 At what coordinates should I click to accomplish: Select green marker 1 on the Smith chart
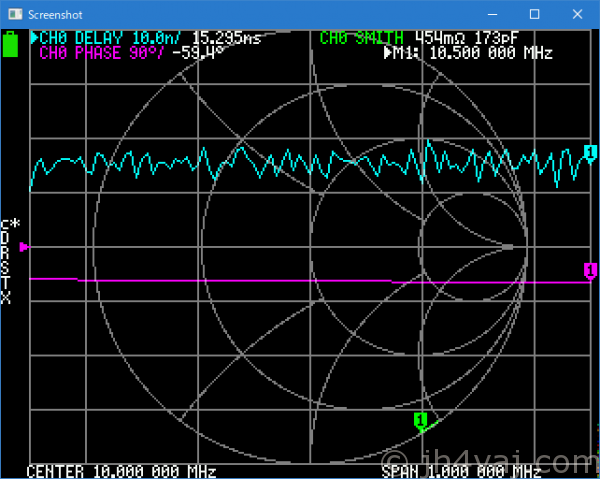(x=421, y=420)
